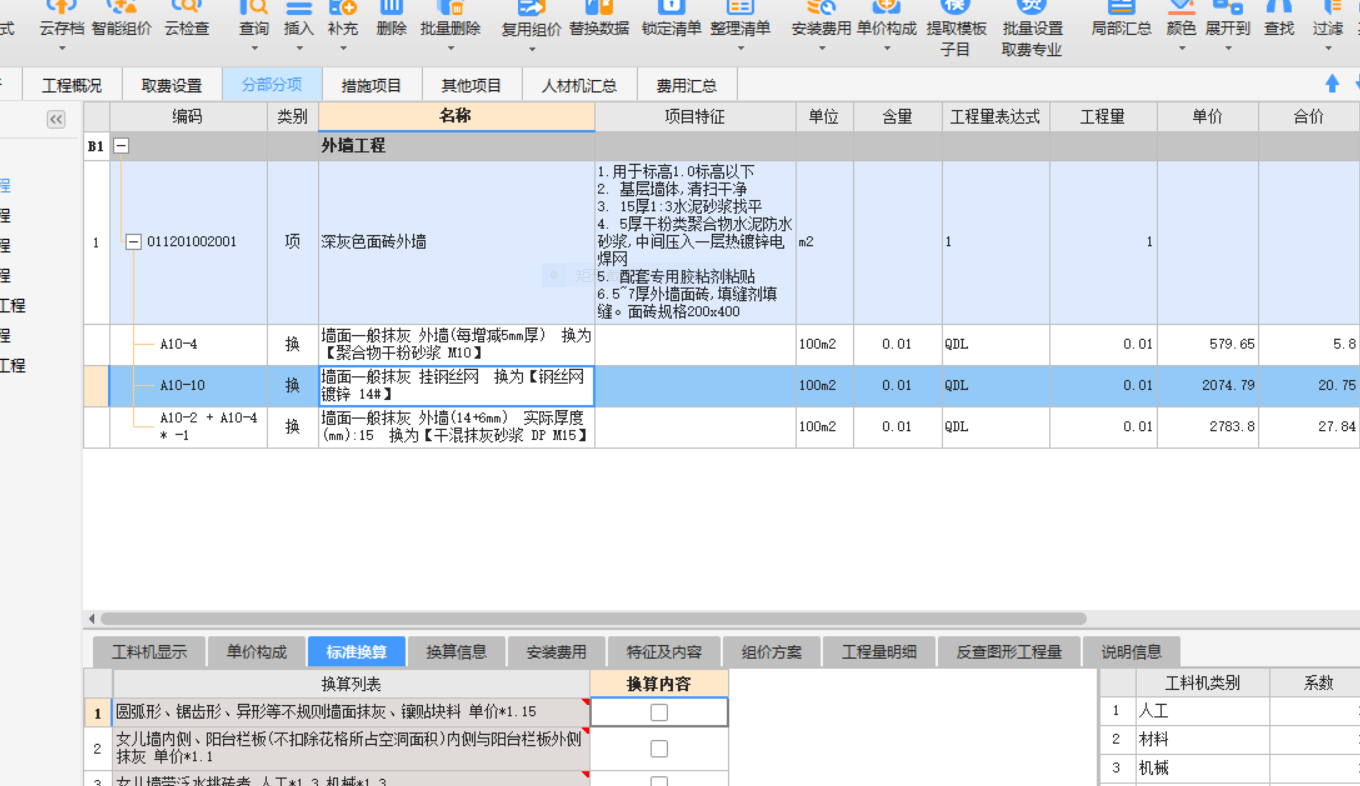Screen dimensions: 1360x786
Task: Open the 换算信息 bottom tab
Action: [456, 652]
